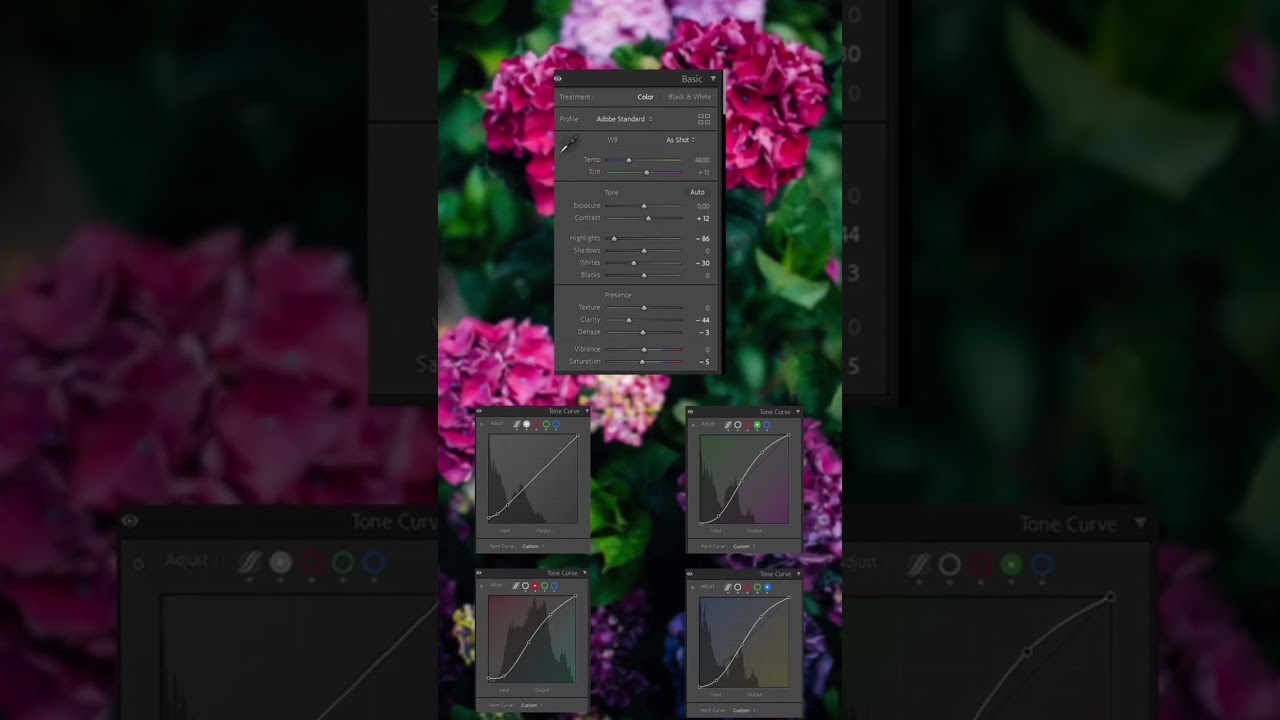
Task: Select red channel circle in white-channel Tone Curve panel
Action: tap(536, 424)
